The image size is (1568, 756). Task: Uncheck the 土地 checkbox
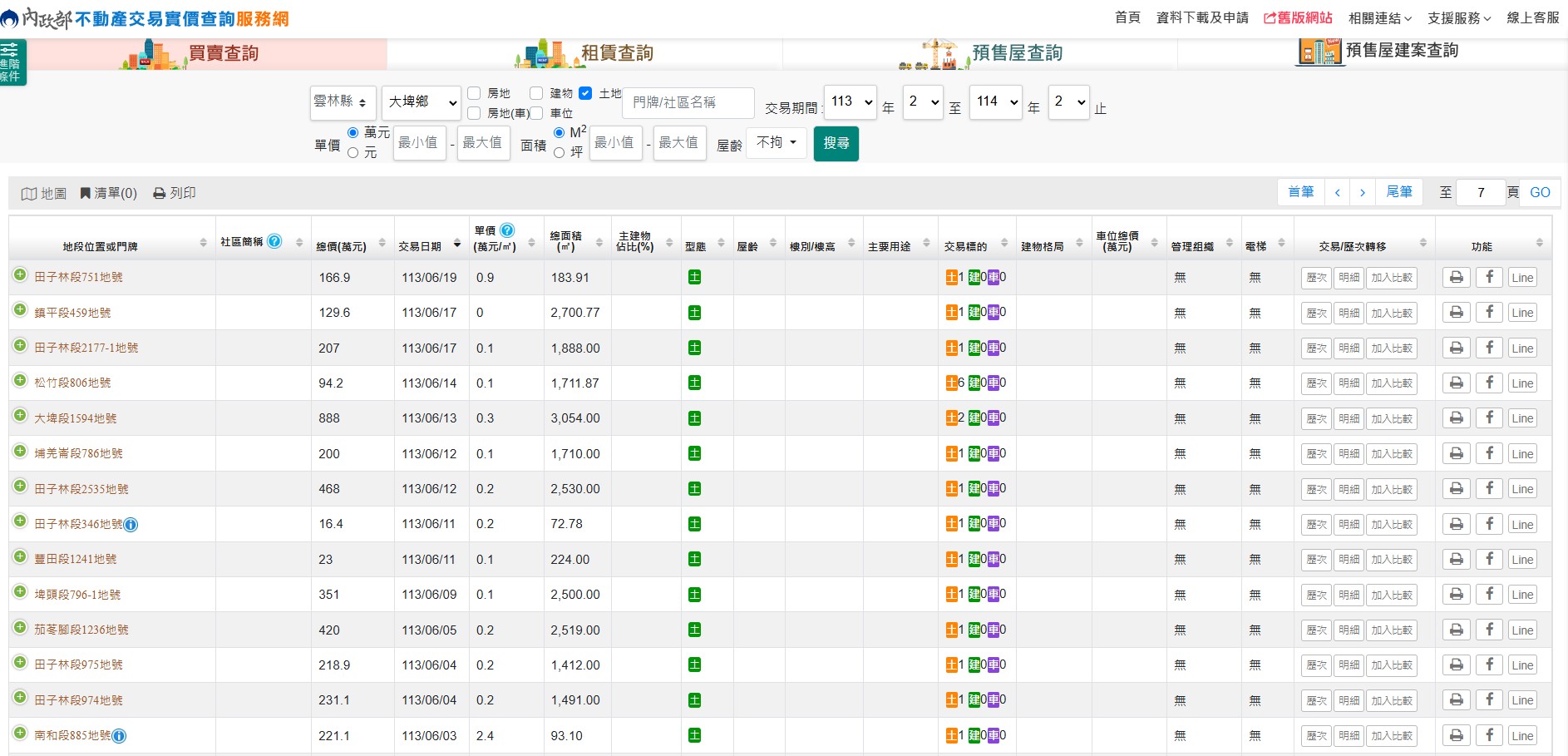click(x=585, y=93)
